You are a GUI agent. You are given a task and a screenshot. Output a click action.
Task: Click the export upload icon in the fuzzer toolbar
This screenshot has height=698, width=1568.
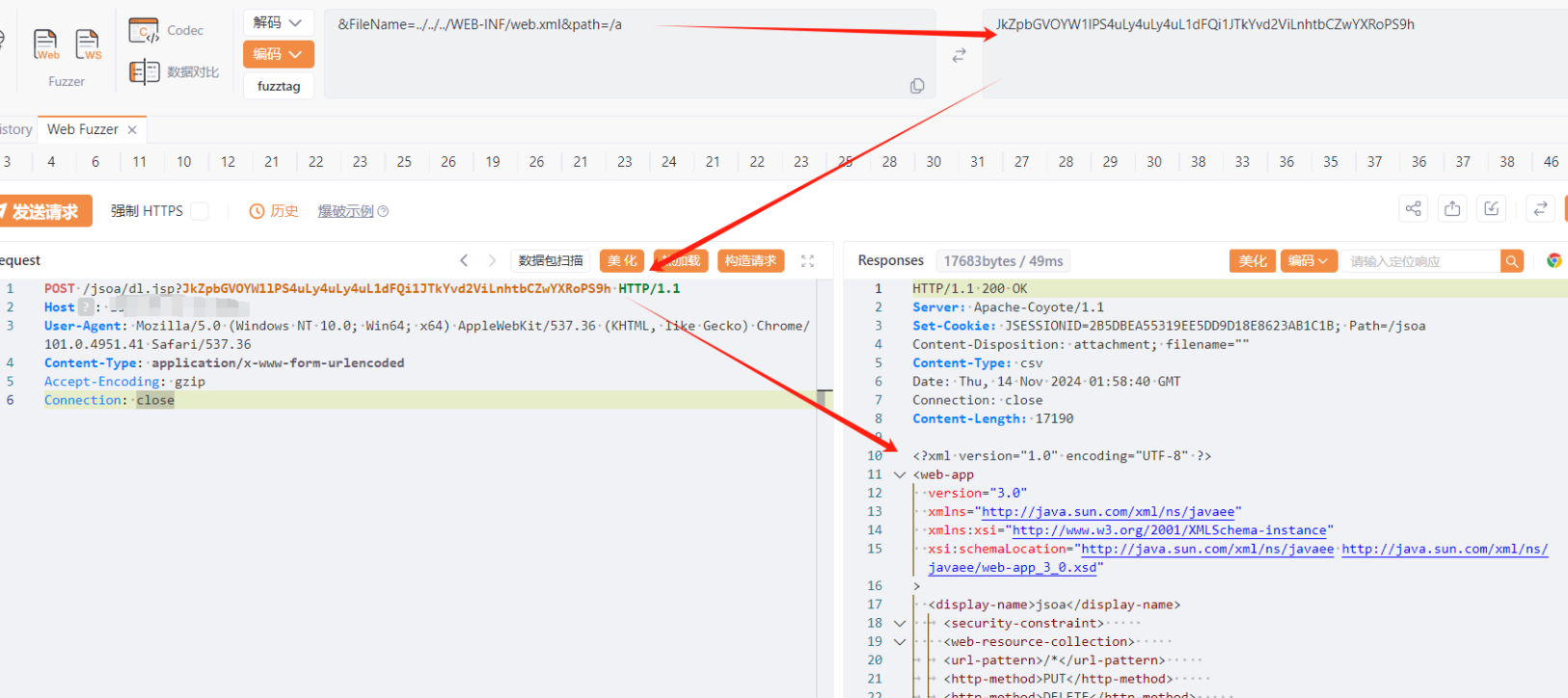point(1452,208)
